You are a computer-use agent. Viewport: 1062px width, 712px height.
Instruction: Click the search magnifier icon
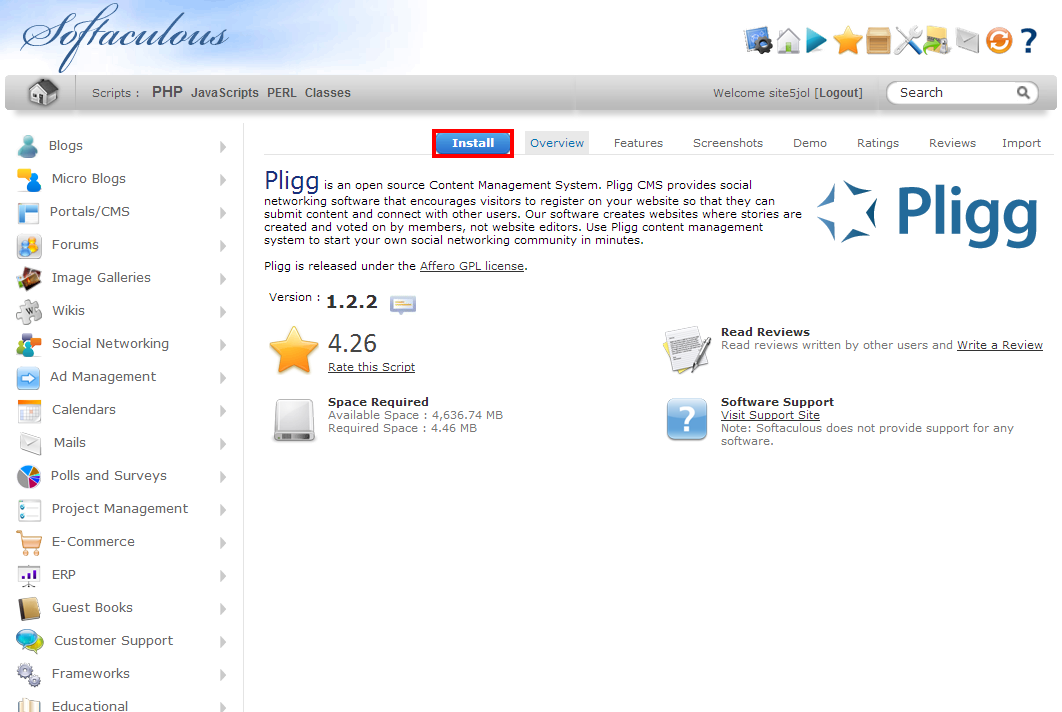pyautogui.click(x=1023, y=92)
